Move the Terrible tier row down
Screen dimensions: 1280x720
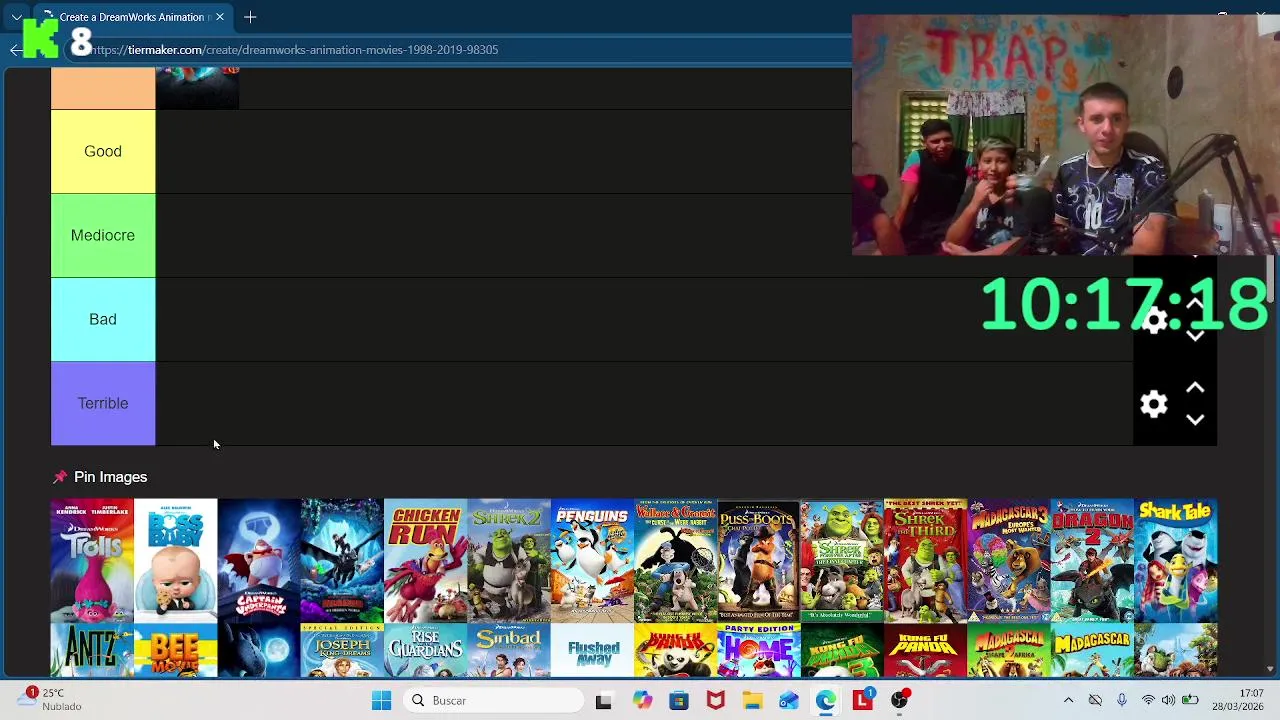(1195, 420)
